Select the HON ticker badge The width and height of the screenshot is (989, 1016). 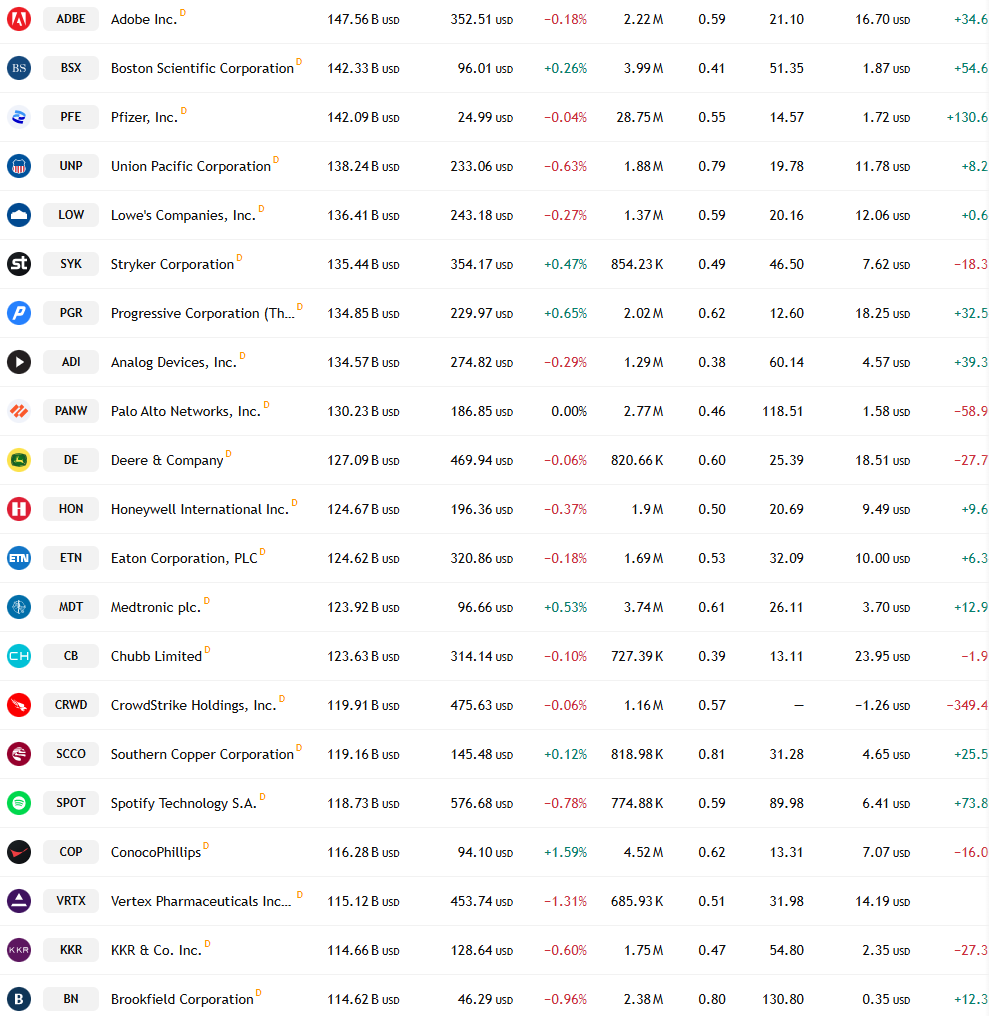(x=71, y=509)
